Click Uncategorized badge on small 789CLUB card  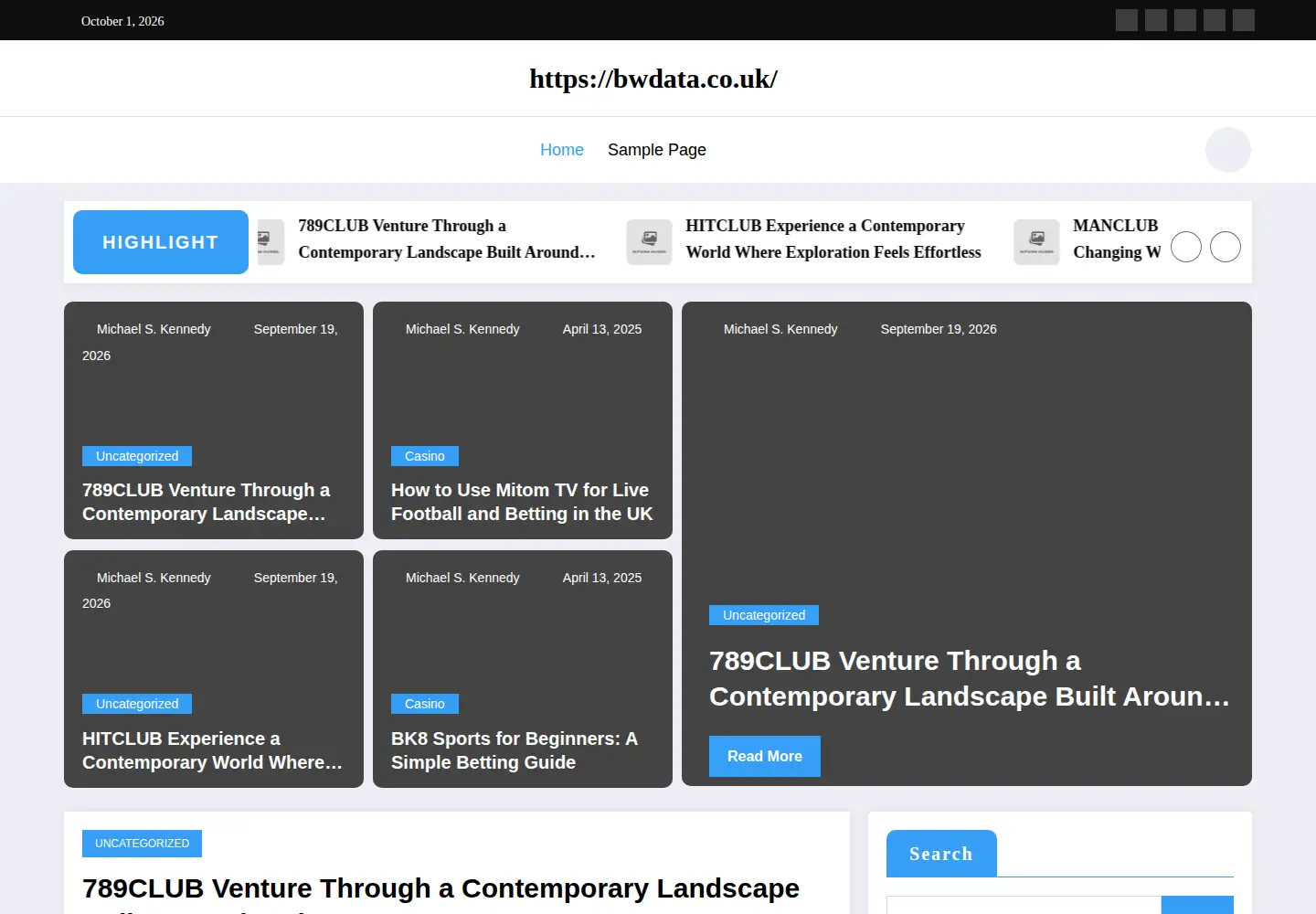pos(137,456)
